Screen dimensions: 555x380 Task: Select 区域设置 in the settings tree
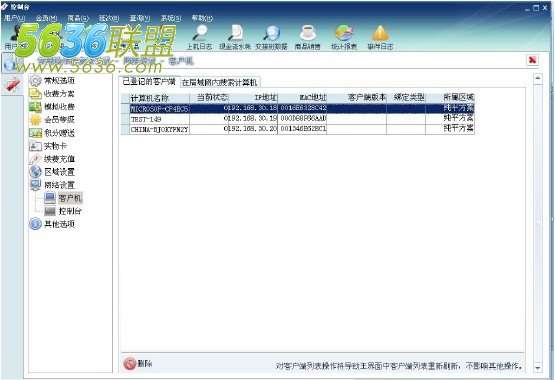point(52,172)
